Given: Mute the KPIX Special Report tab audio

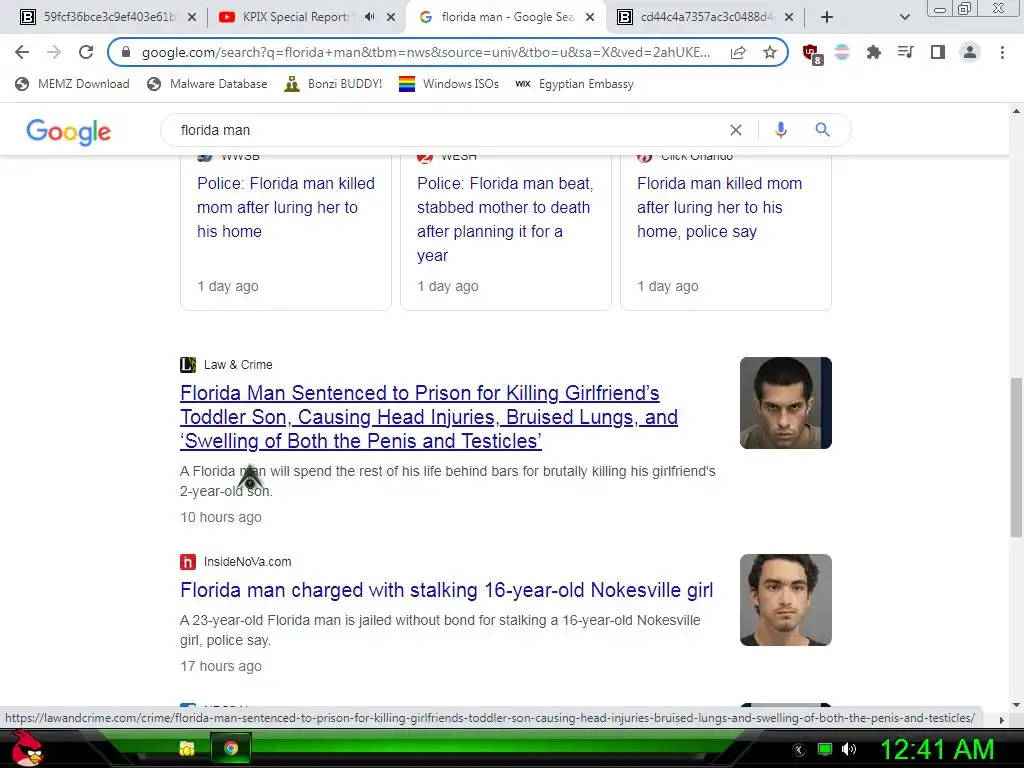Looking at the screenshot, I should [370, 17].
